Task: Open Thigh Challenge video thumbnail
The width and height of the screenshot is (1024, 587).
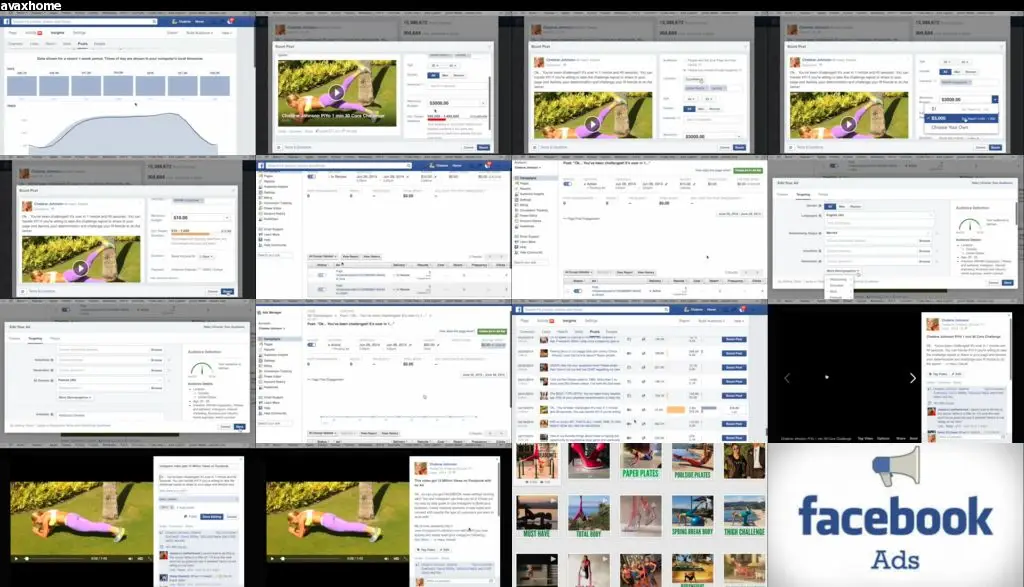Action: [744, 516]
